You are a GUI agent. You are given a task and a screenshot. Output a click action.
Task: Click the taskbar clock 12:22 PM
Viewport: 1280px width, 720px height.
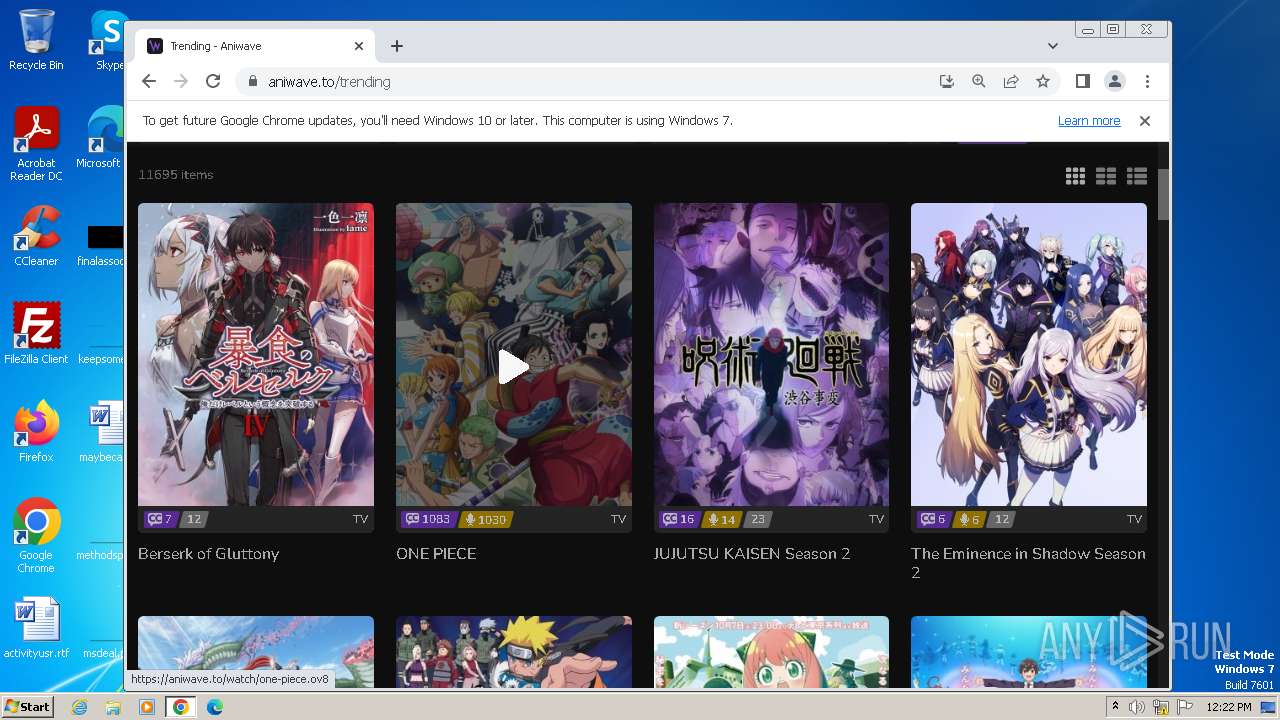pyautogui.click(x=1229, y=707)
